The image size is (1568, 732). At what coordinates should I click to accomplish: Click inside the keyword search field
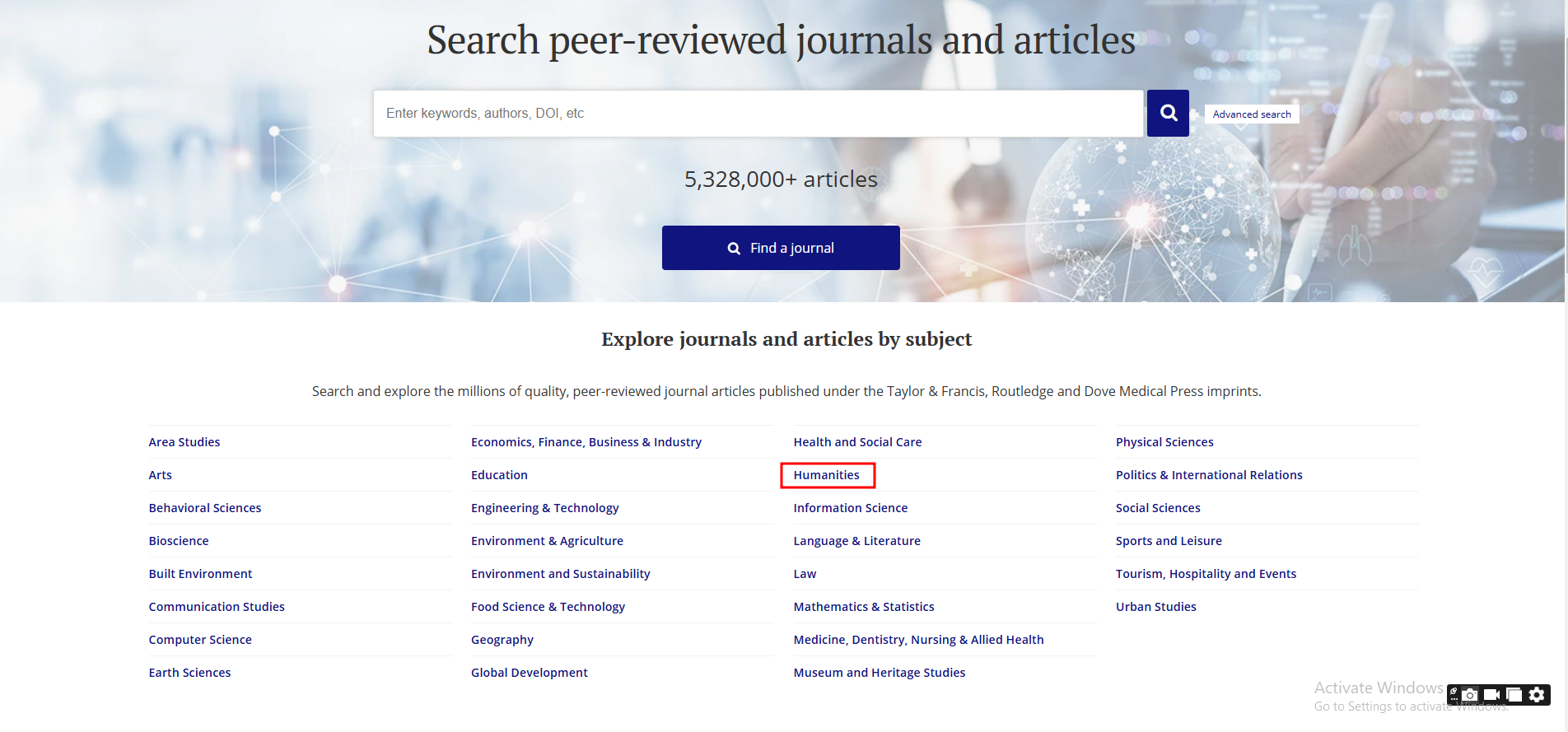758,114
